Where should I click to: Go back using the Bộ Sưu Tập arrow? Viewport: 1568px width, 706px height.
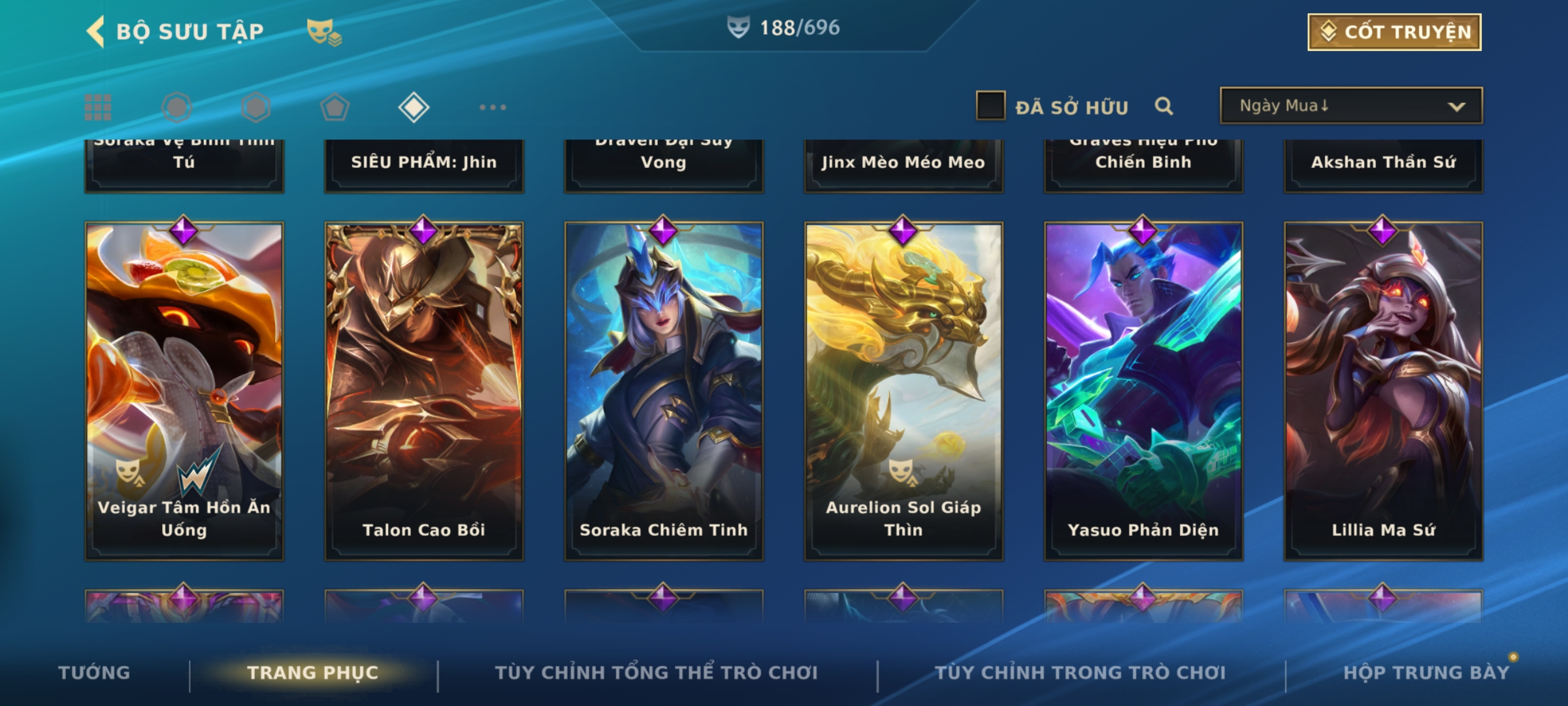pos(95,31)
